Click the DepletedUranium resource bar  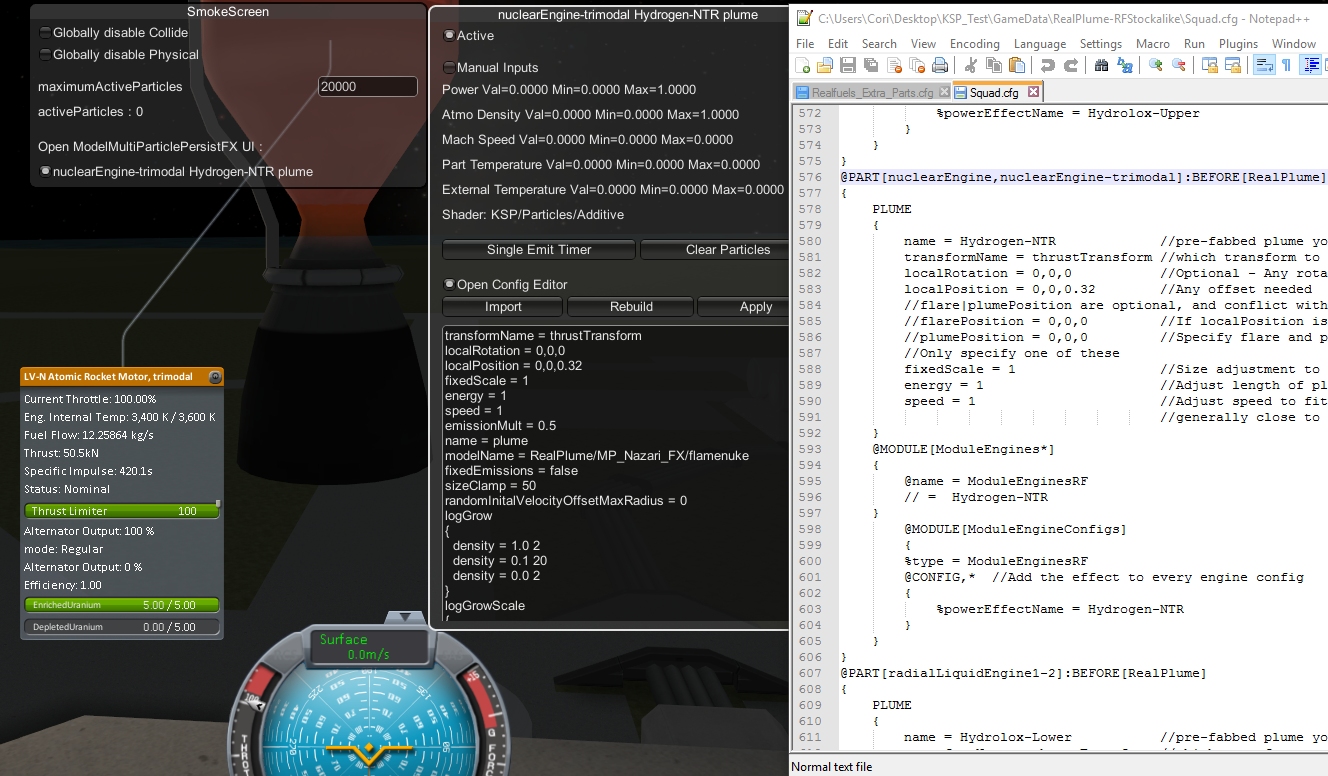coord(121,627)
